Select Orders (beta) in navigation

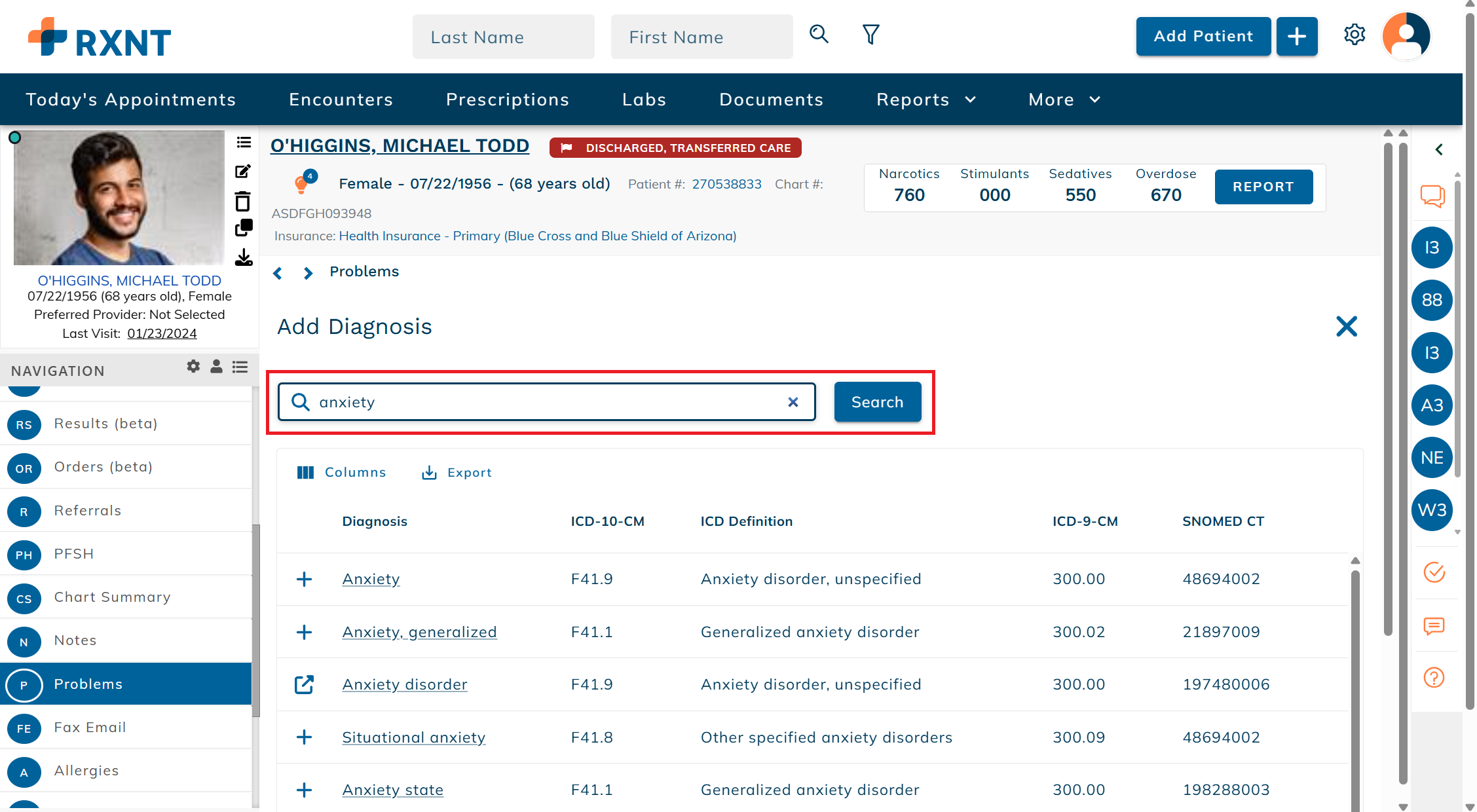pos(126,467)
